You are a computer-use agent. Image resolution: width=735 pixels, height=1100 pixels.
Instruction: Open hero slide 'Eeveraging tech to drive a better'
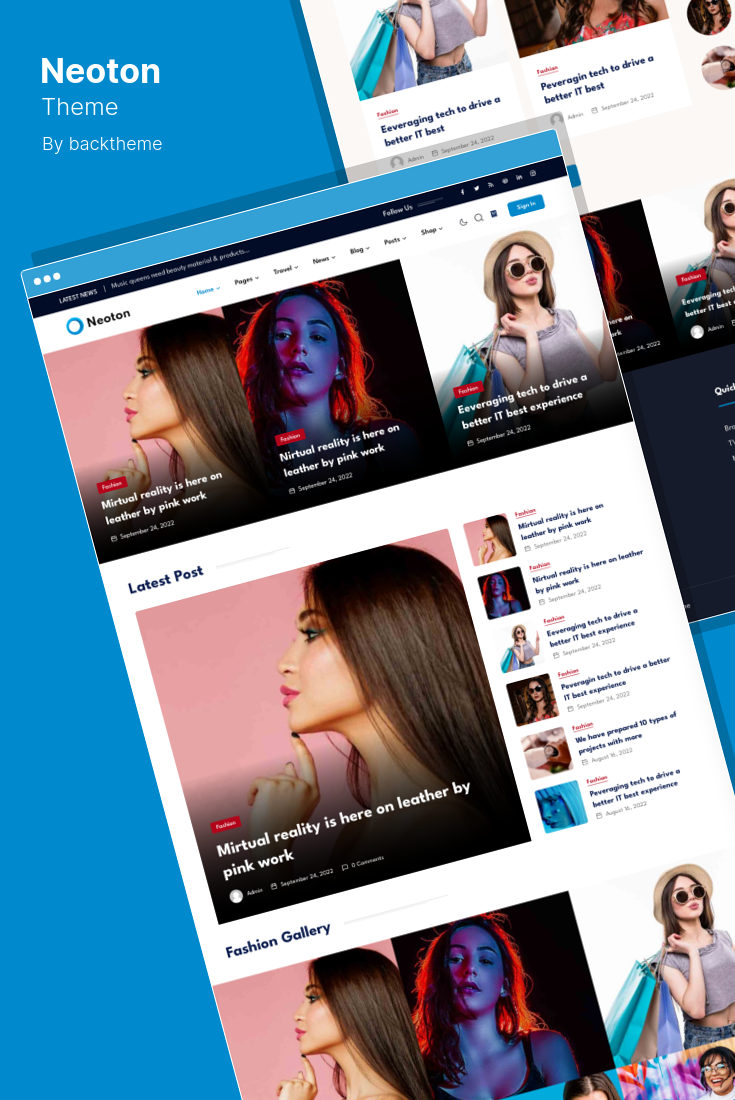coord(520,402)
